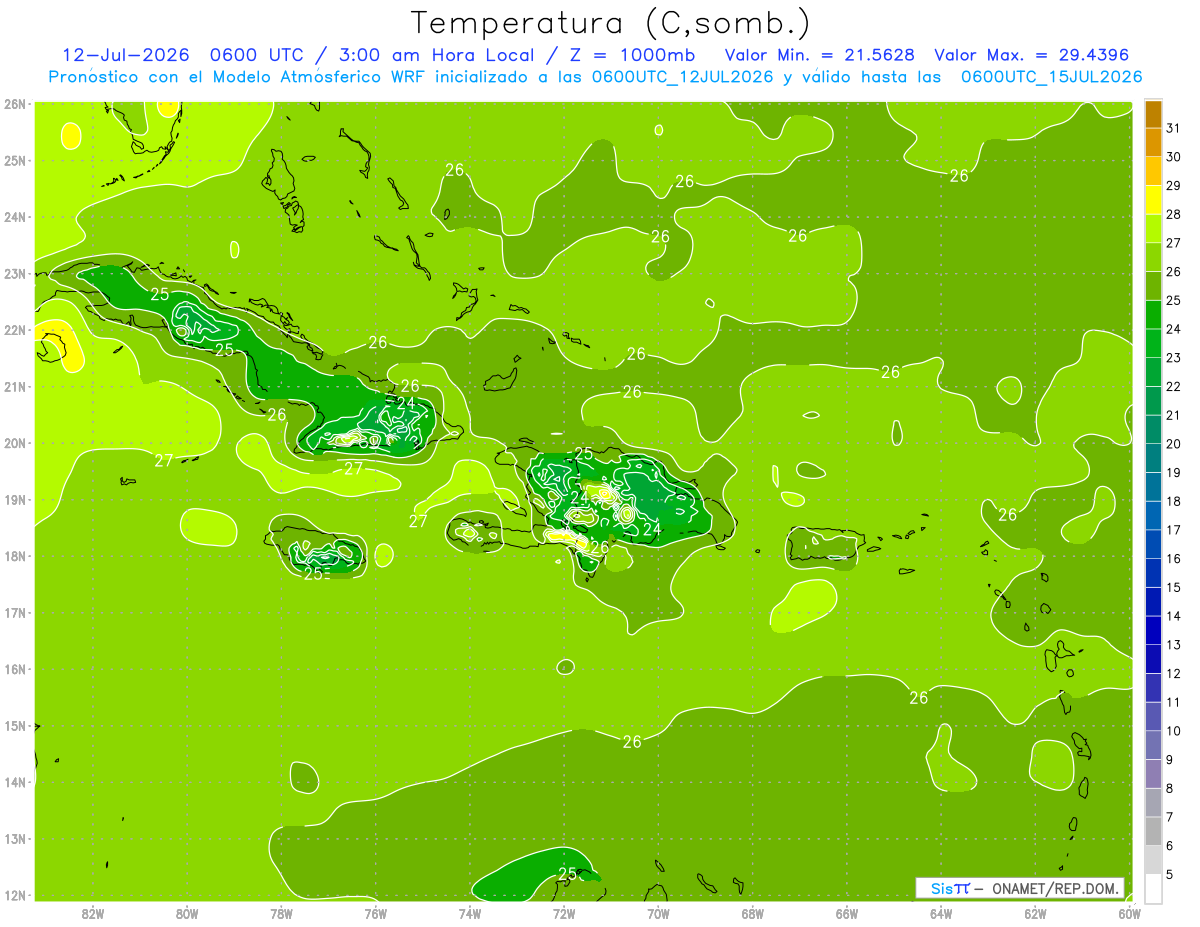Click the '68W' longitude axis label
The height and width of the screenshot is (927, 1200).
pos(753,913)
